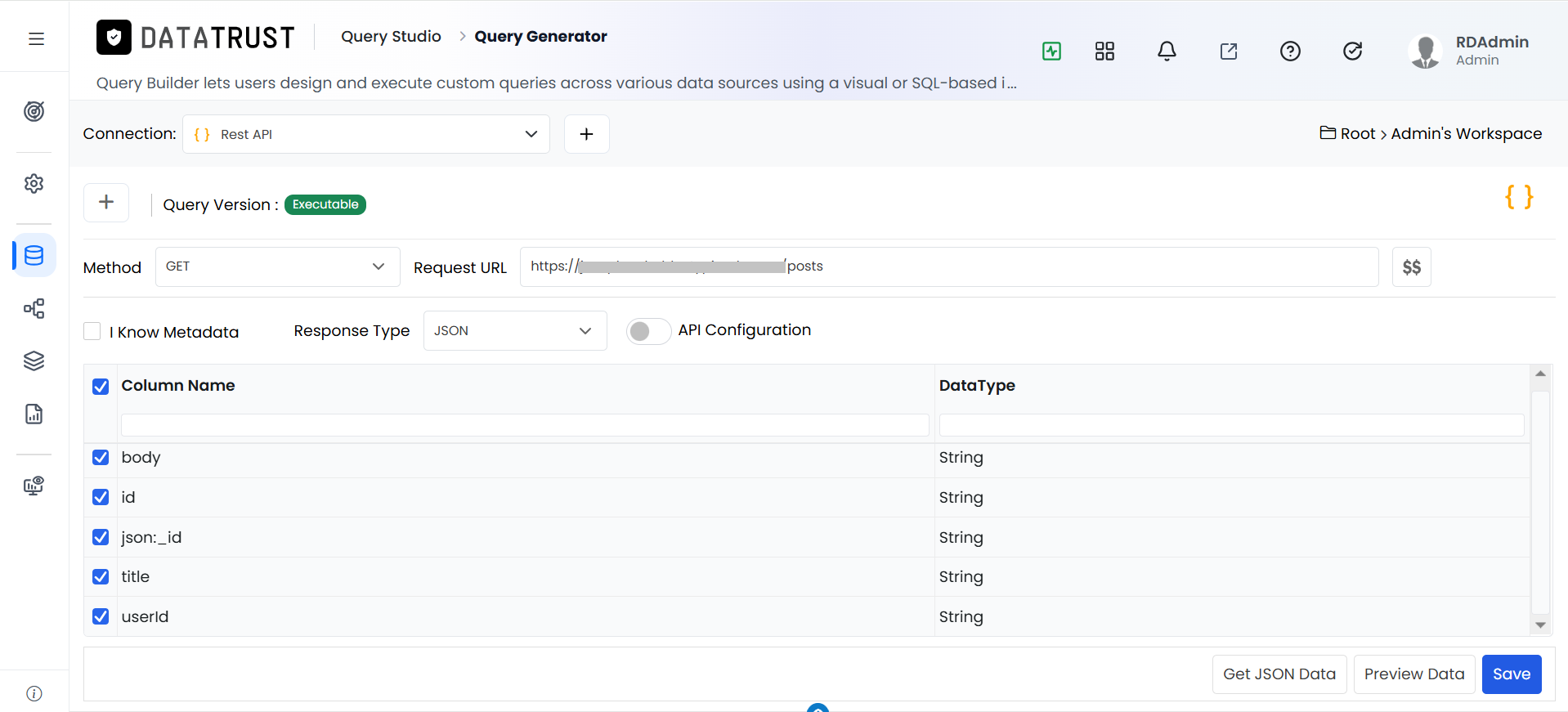Click the plus button beside Query Version
Image resolution: width=1568 pixels, height=712 pixels.
(106, 203)
